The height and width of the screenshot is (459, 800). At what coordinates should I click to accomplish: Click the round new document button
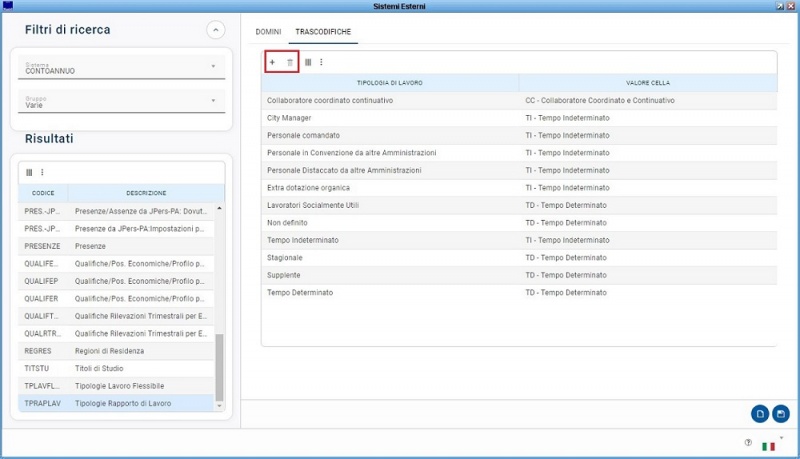coord(760,414)
